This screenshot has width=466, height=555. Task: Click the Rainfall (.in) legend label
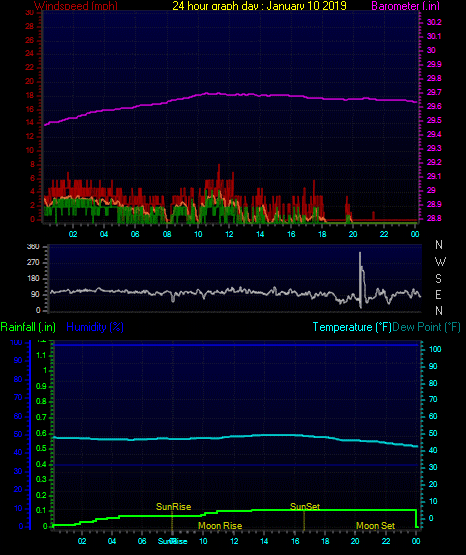pos(28,327)
